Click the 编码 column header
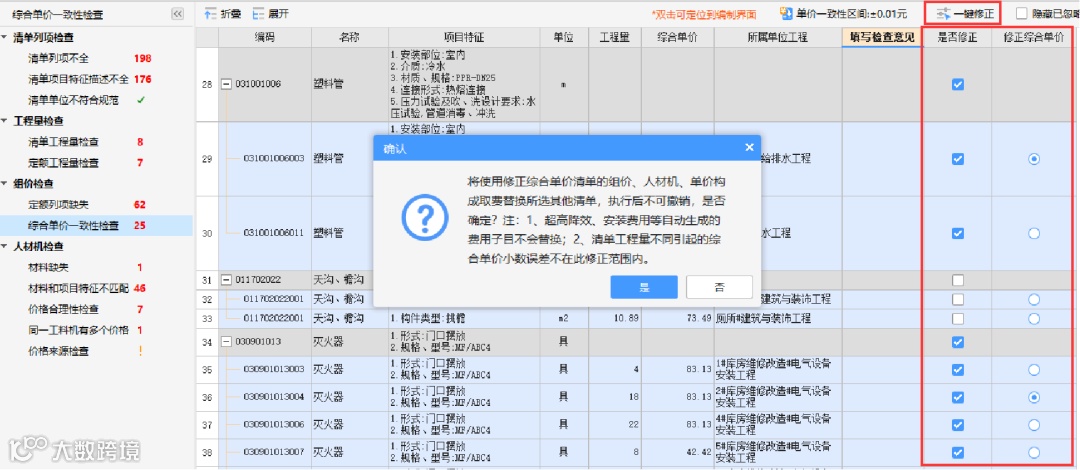The height and width of the screenshot is (470, 1080). 265,38
